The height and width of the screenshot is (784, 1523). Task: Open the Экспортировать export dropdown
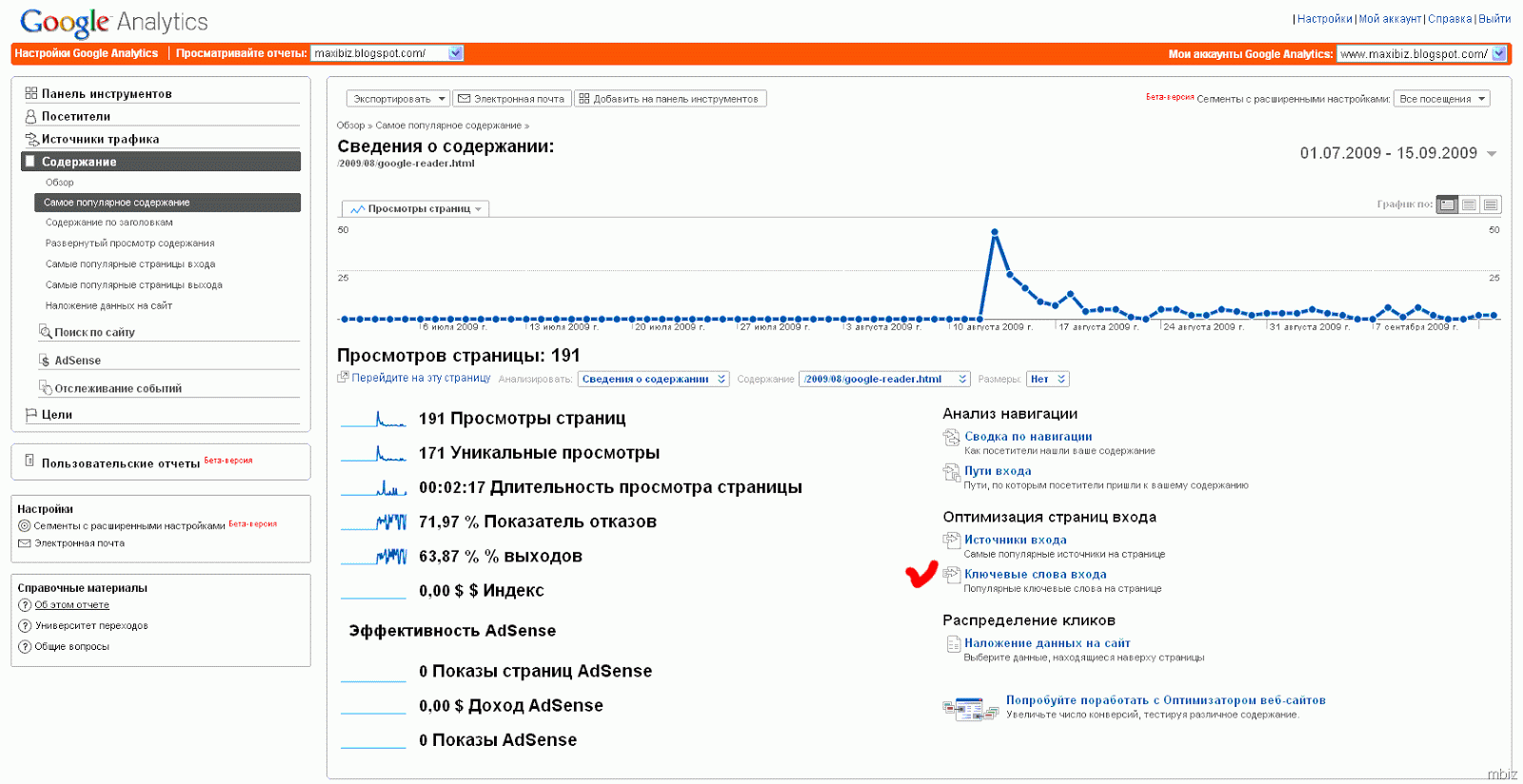pos(398,99)
